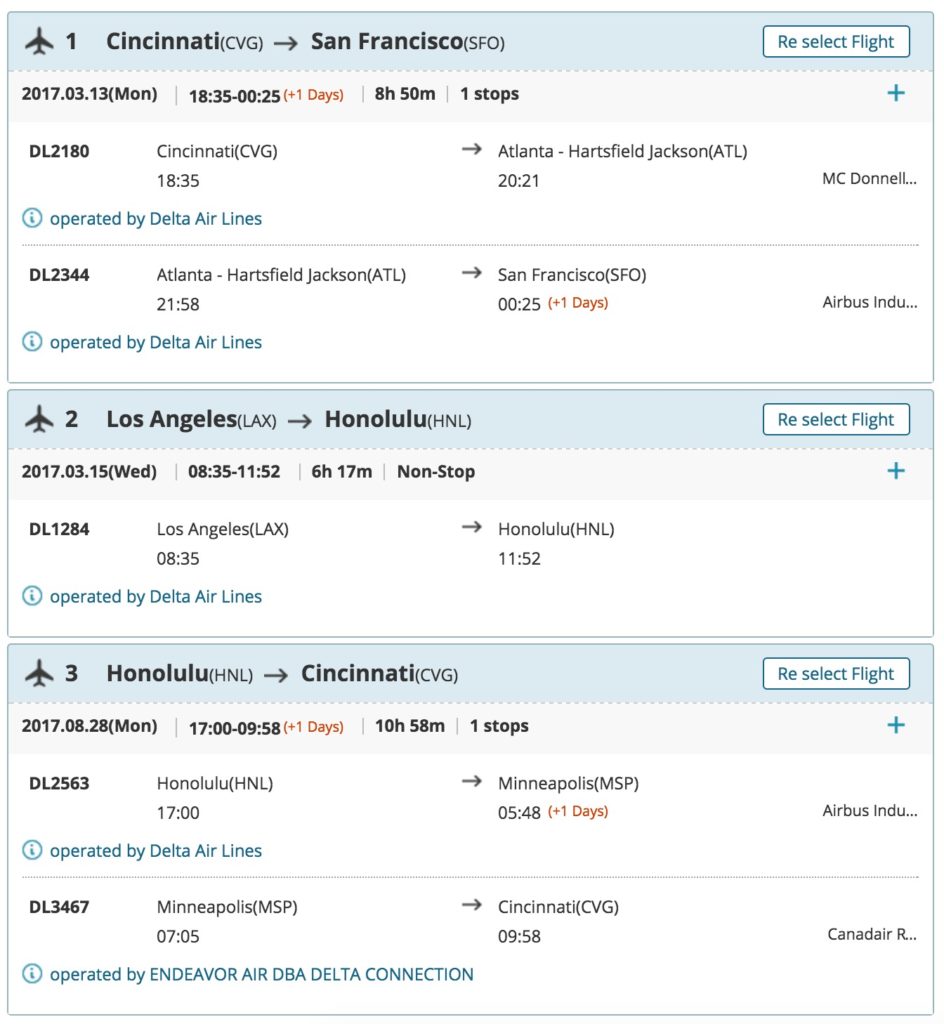Screen dimensions: 944x1024
Task: Click the airplane icon for flight 2
Action: click(x=40, y=420)
